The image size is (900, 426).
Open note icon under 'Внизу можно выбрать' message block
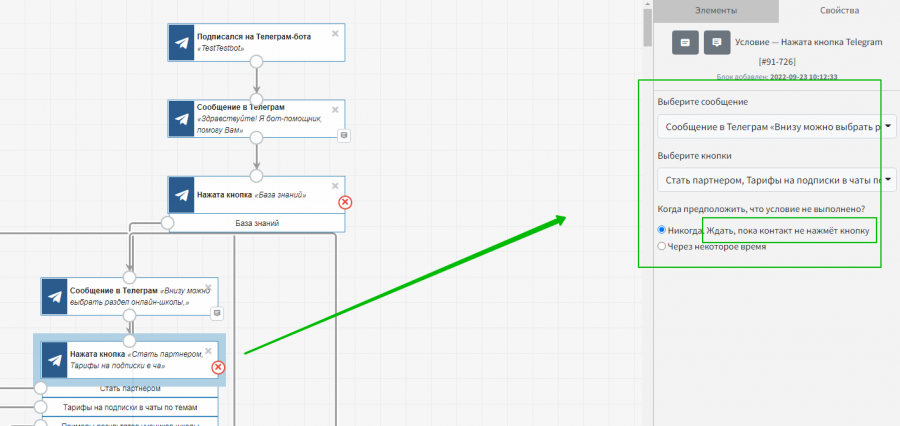tap(217, 312)
